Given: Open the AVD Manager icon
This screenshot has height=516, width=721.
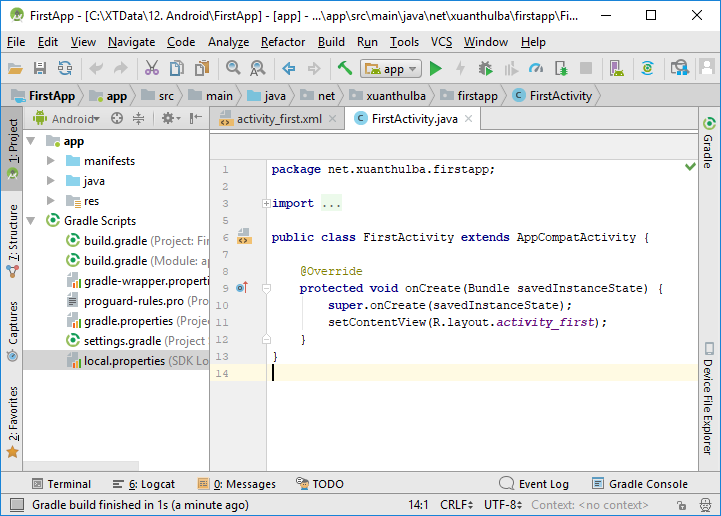Looking at the screenshot, I should (x=617, y=69).
